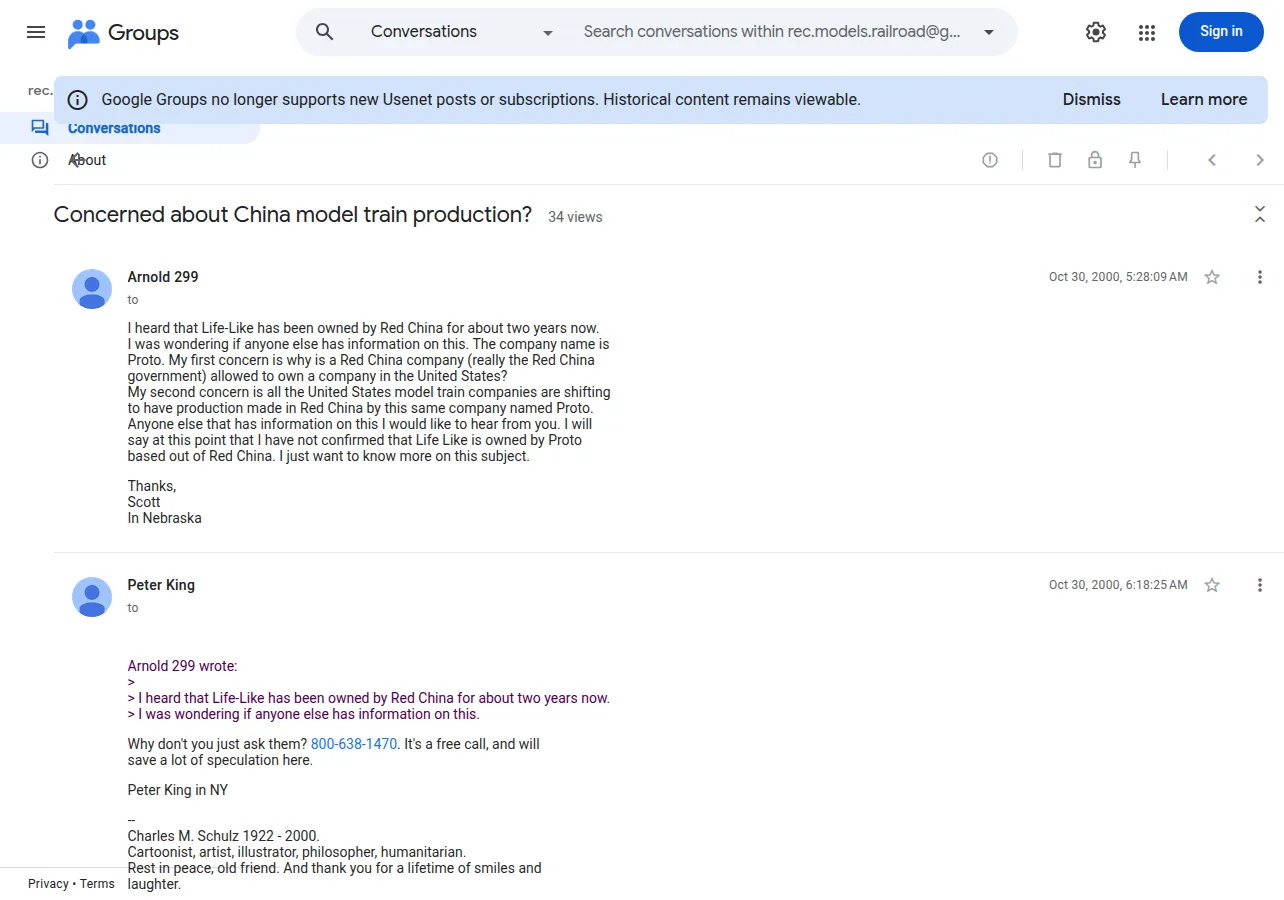Viewport: 1284px width, 900px height.
Task: Click Learn more in the banner
Action: (x=1204, y=100)
